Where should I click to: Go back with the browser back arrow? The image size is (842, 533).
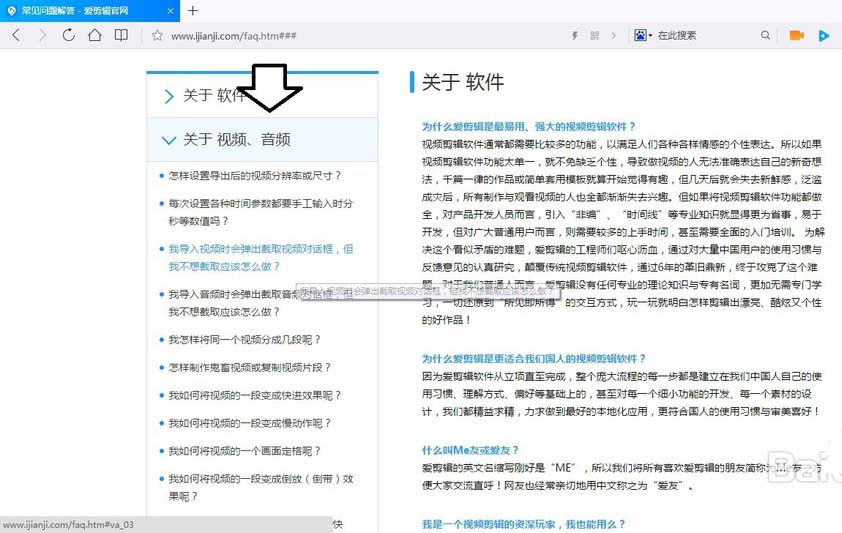(x=16, y=35)
